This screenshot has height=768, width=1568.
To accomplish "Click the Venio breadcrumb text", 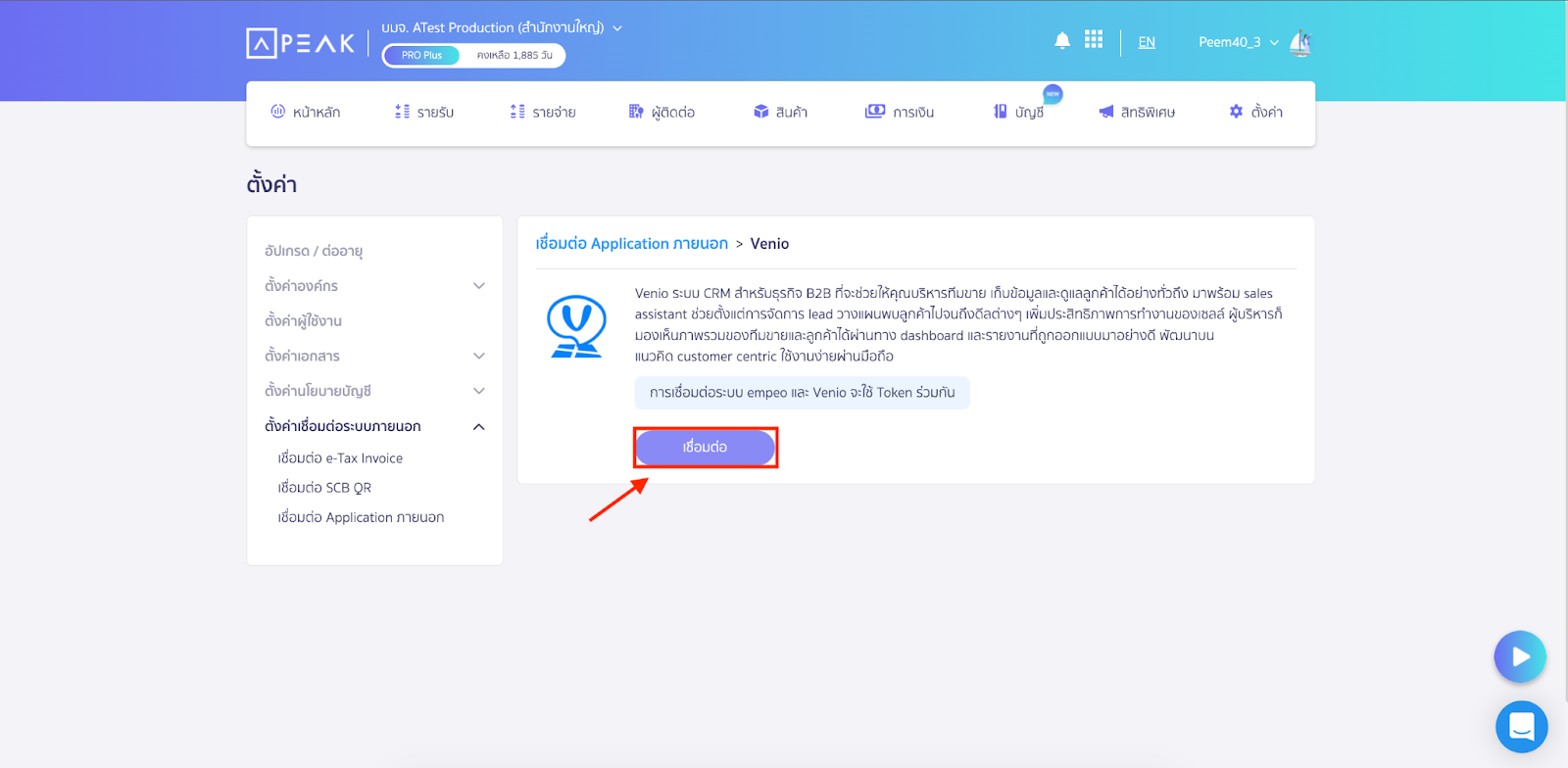I will coord(769,244).
